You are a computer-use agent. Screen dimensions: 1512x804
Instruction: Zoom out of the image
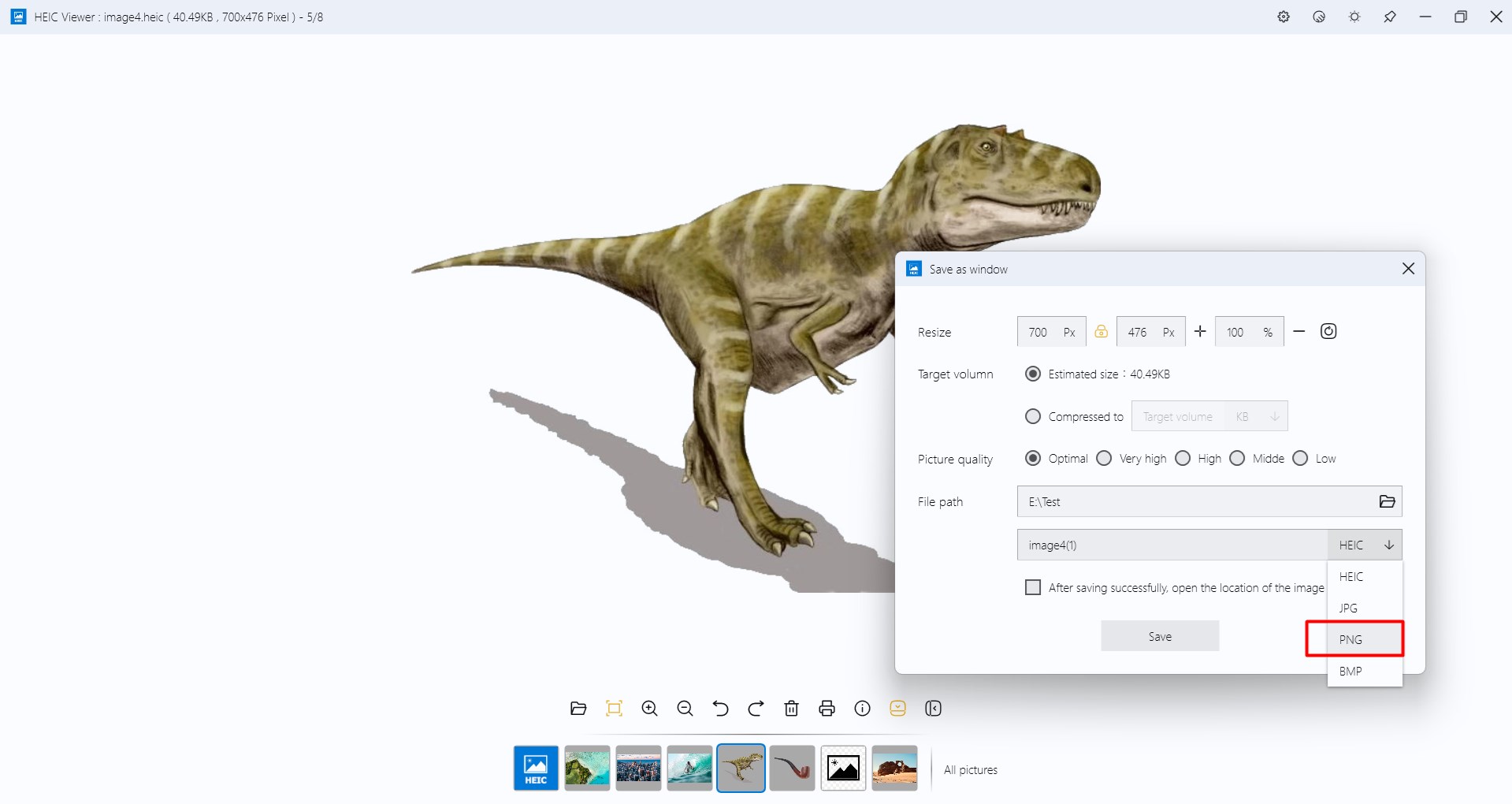point(685,708)
